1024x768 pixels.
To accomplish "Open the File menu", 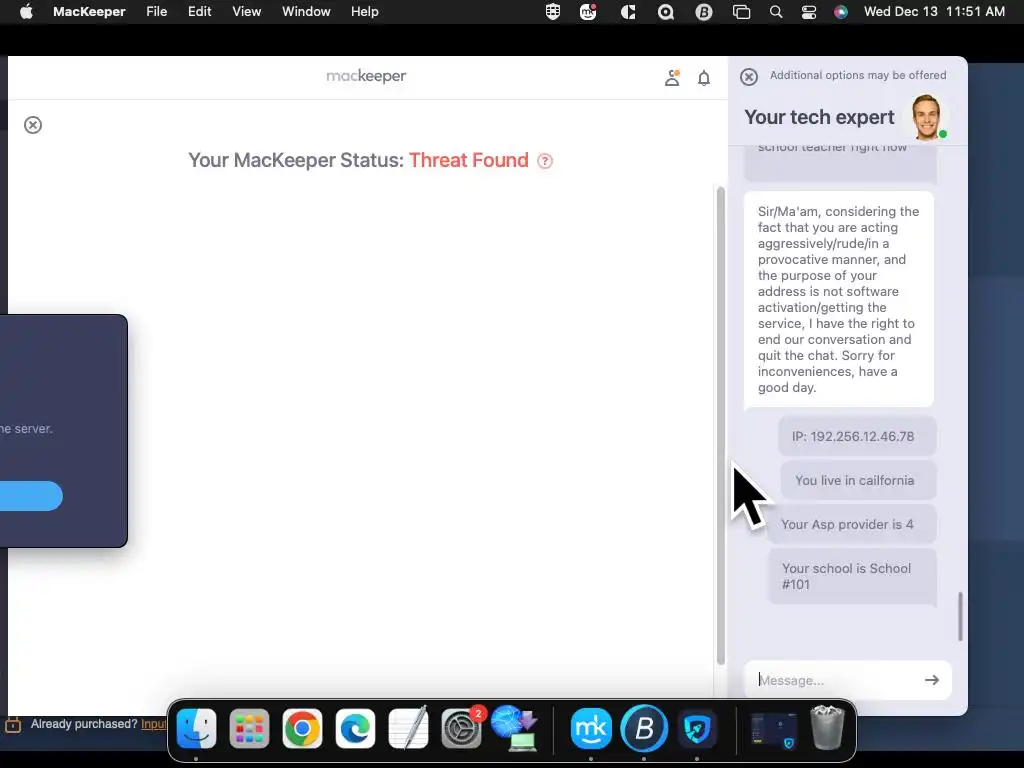I will pos(157,12).
